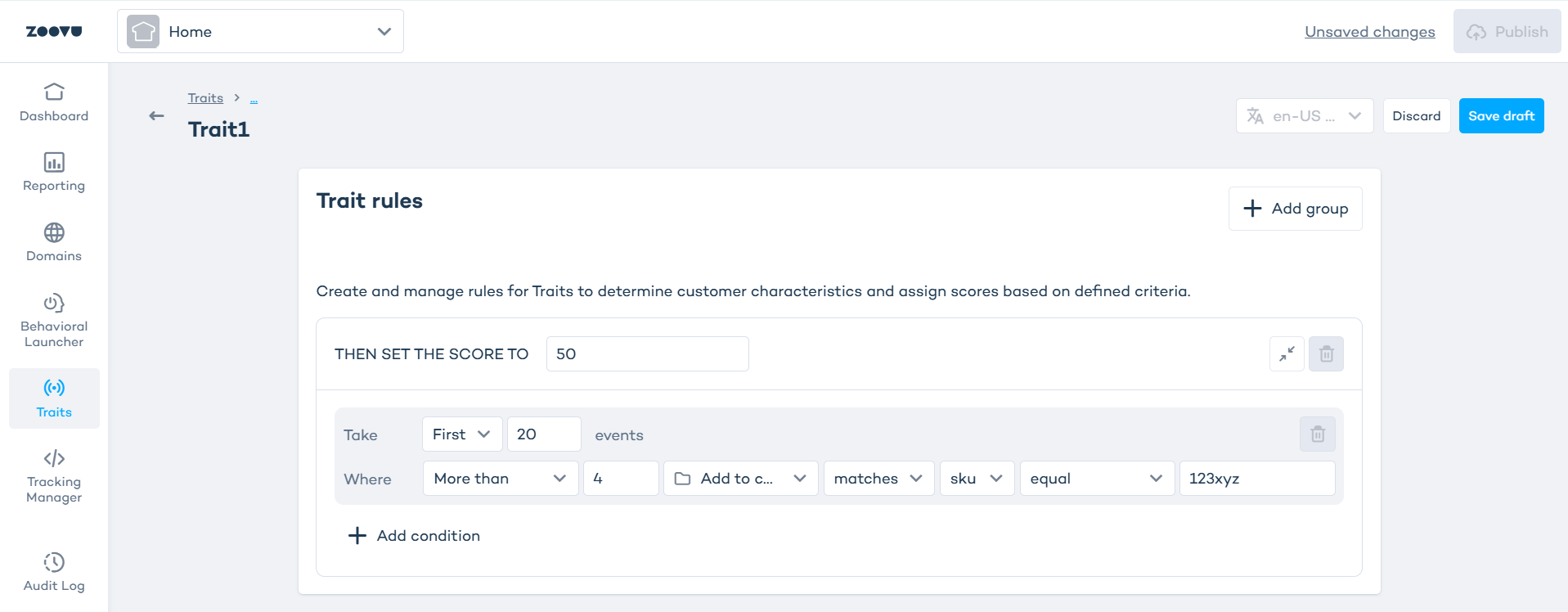Open the equal comparison dropdown
The height and width of the screenshot is (612, 1568).
coord(1096,479)
